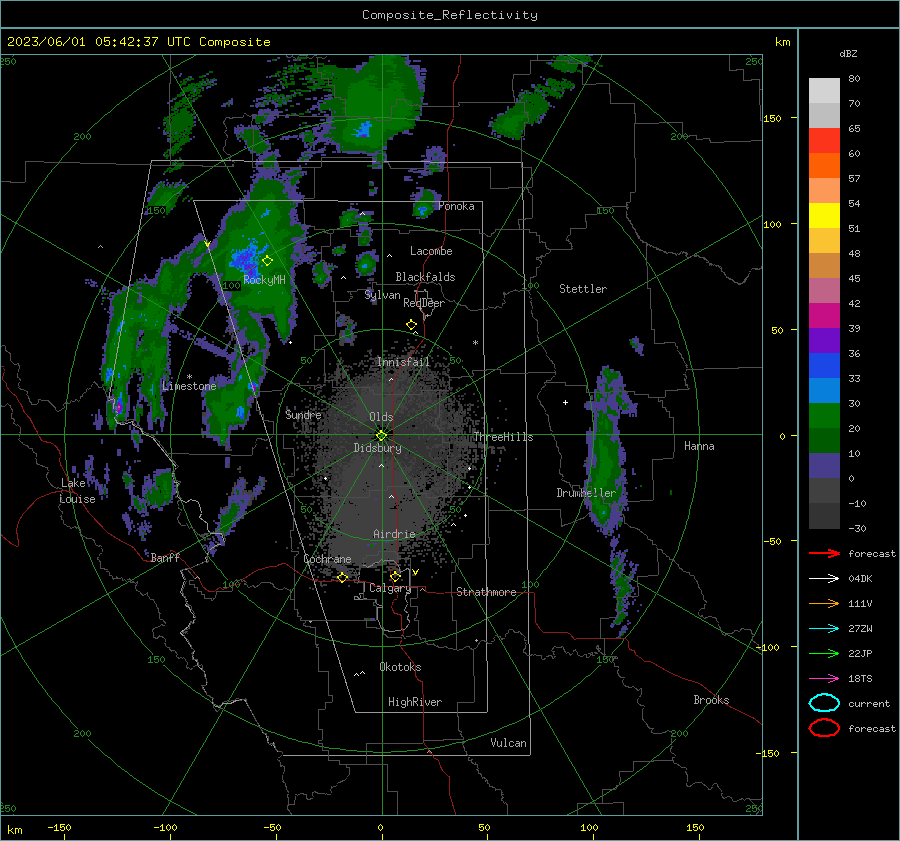The height and width of the screenshot is (841, 900).
Task: Click the HighRiver label
Action: point(415,702)
